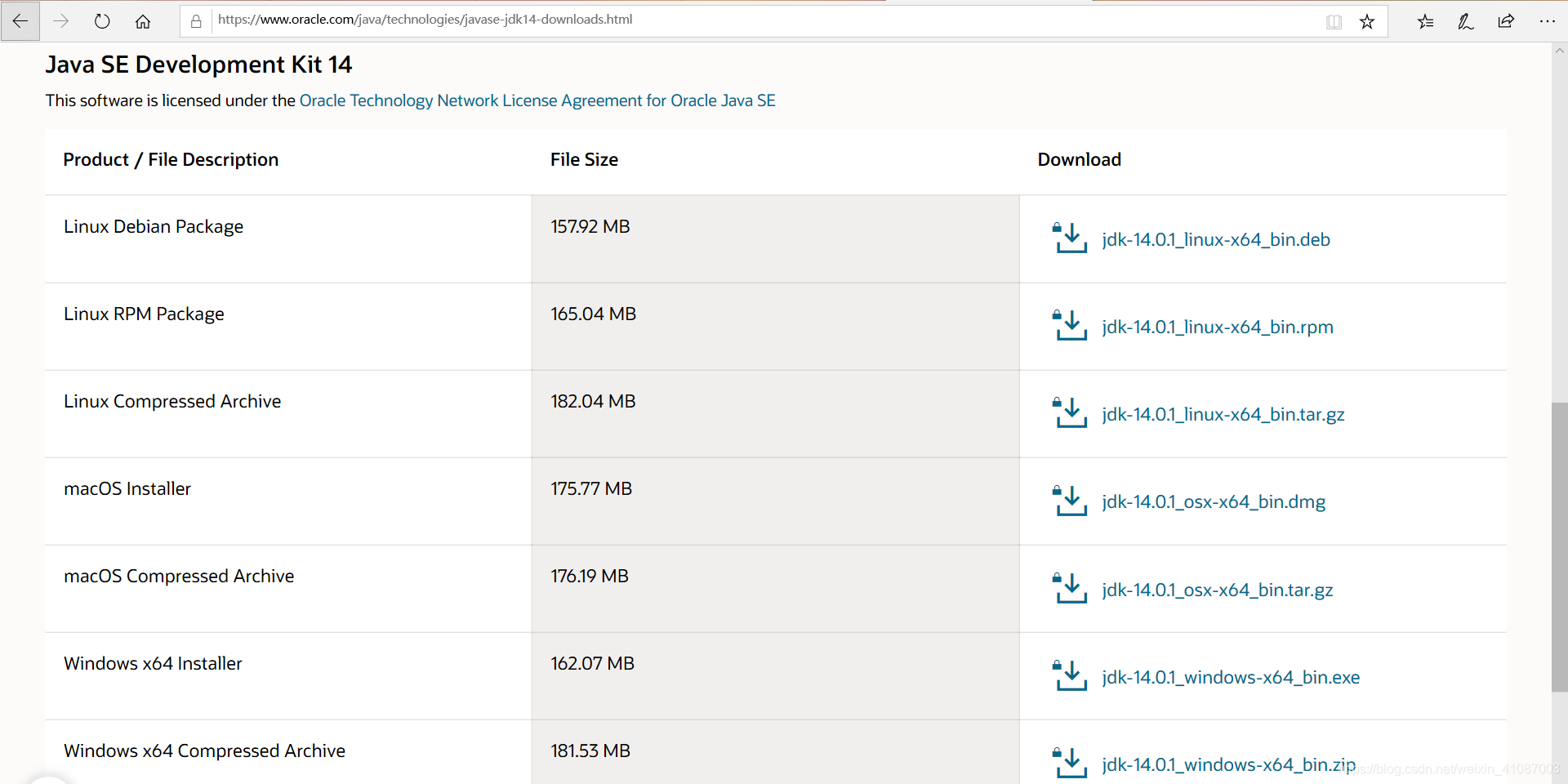Download jdk-14.0.1_linux-x64_bin.rpm
The width and height of the screenshot is (1568, 784).
coord(1218,327)
